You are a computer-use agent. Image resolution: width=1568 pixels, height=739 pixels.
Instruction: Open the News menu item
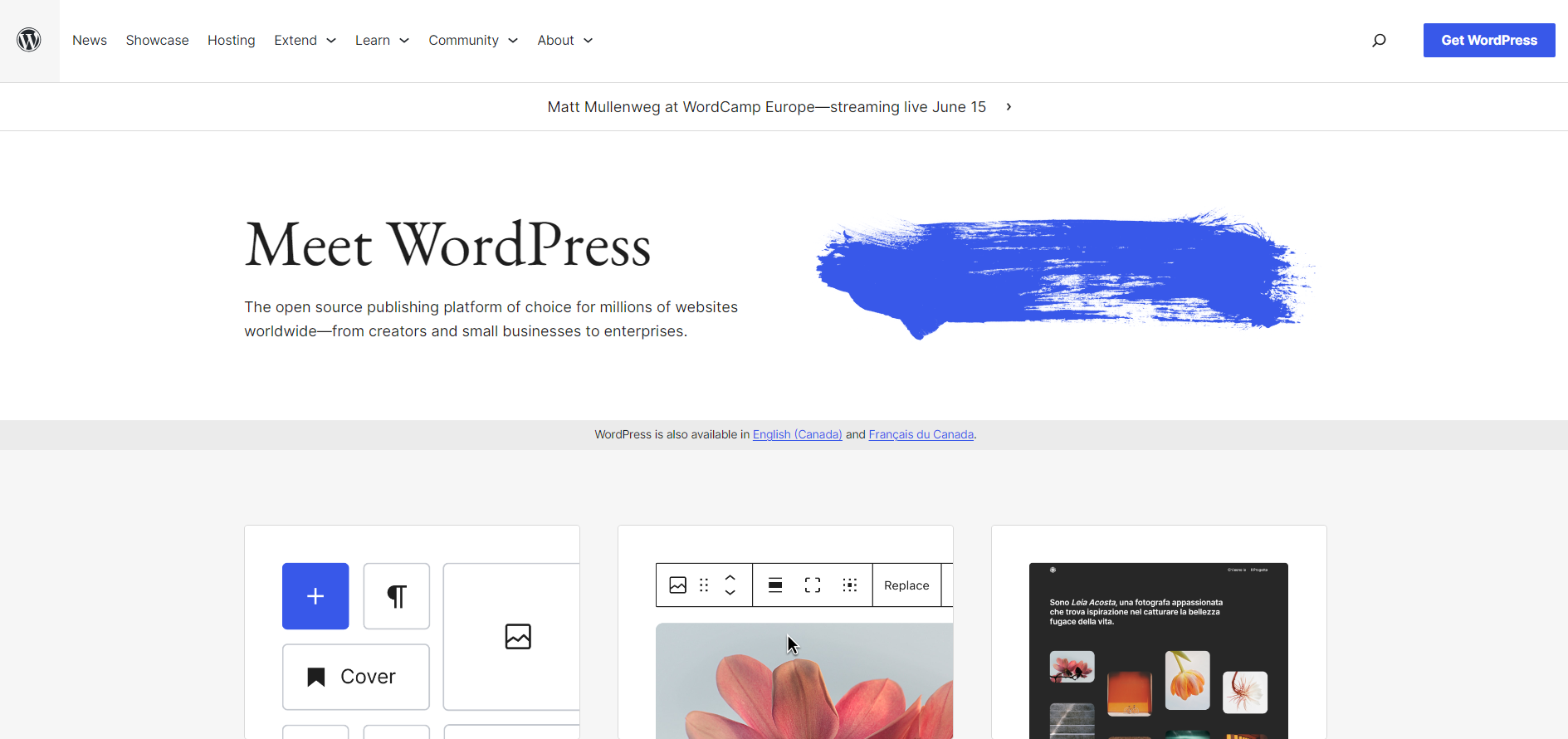click(90, 40)
